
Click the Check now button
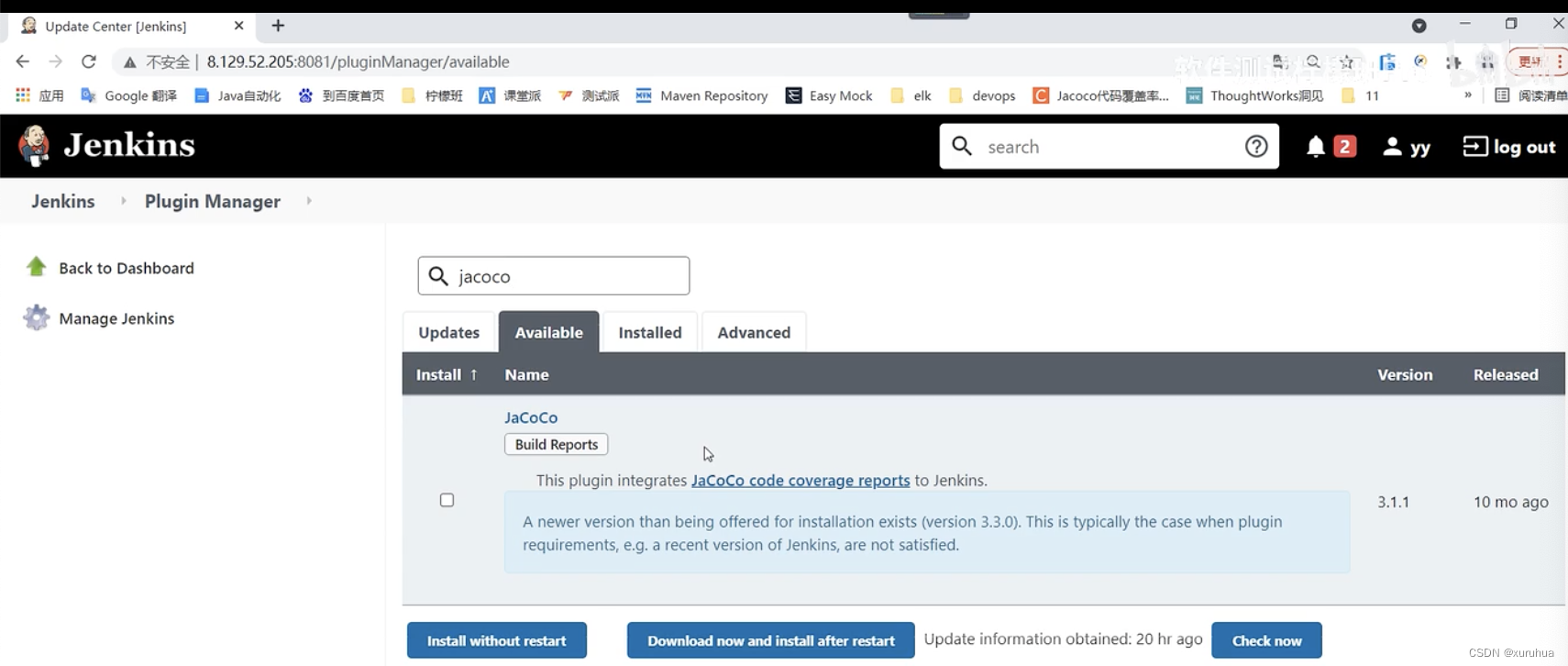click(1266, 640)
